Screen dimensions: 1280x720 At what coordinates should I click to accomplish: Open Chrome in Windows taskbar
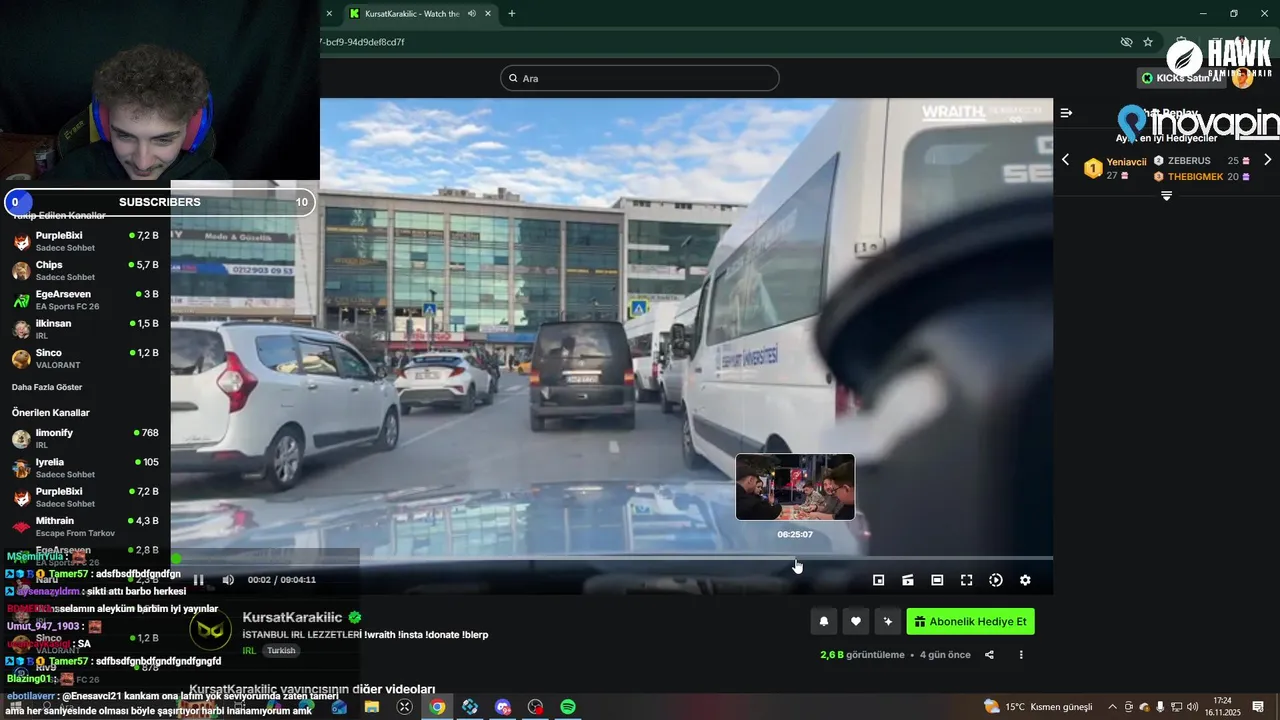pyautogui.click(x=437, y=707)
